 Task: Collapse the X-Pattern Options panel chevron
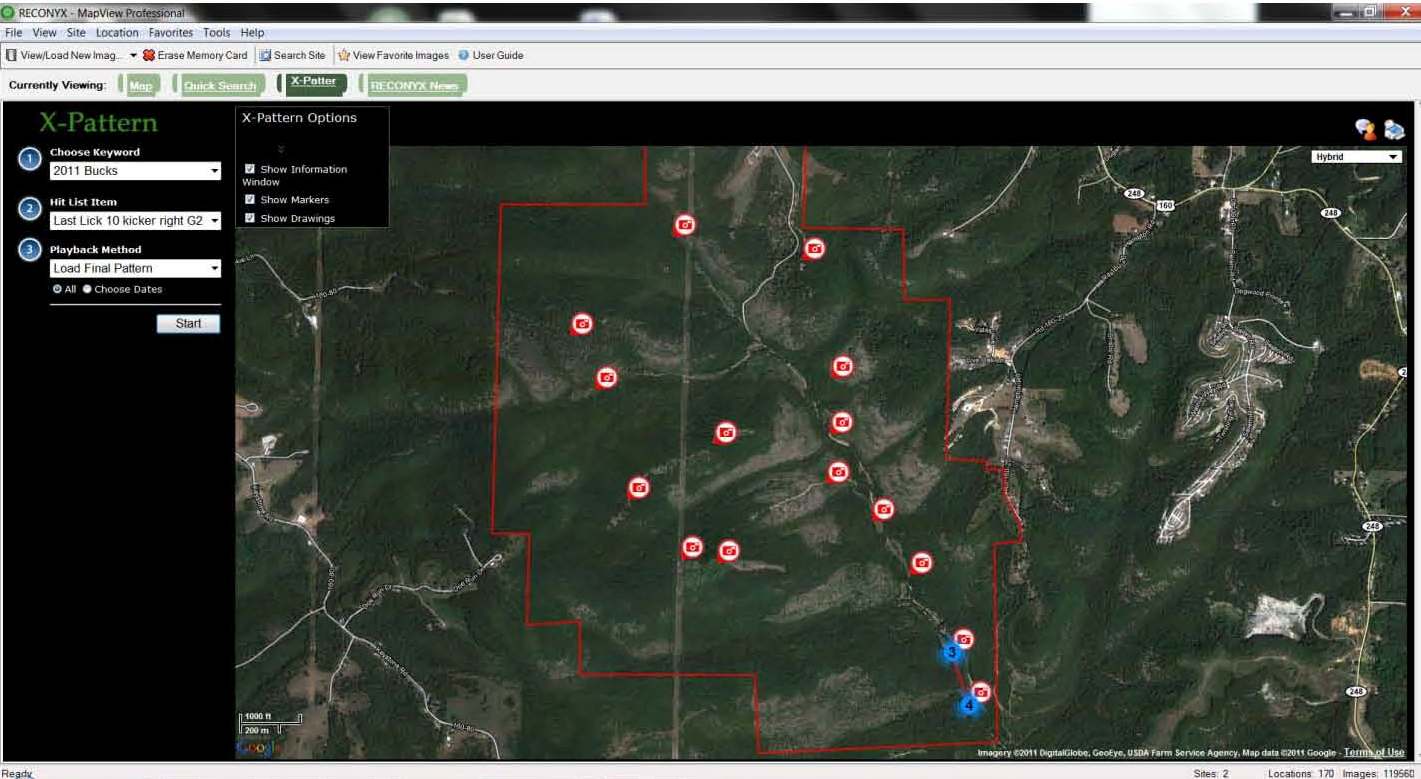pos(281,149)
